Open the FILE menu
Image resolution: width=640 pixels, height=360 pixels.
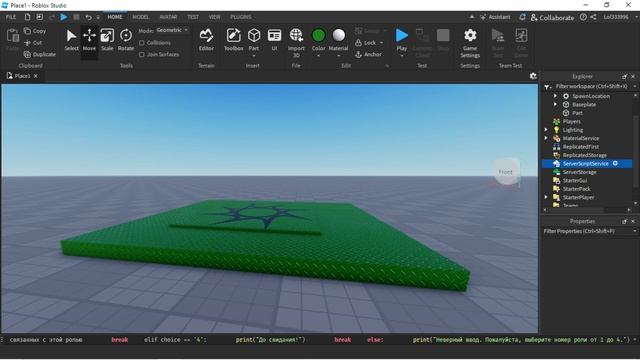tap(11, 17)
